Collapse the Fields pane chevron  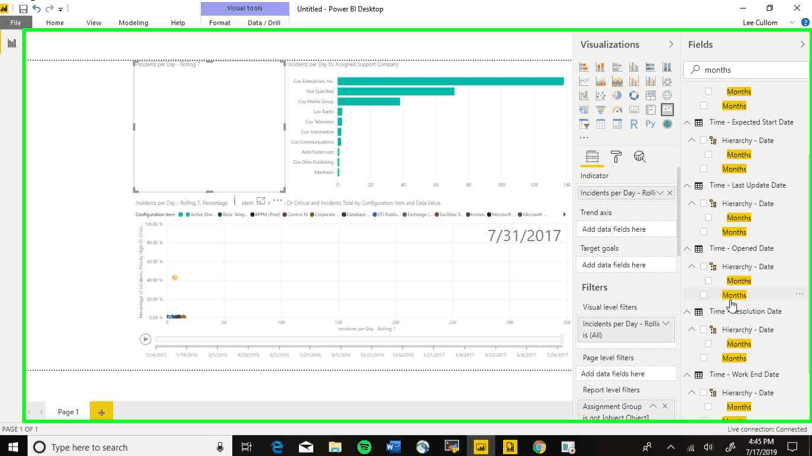click(x=803, y=45)
